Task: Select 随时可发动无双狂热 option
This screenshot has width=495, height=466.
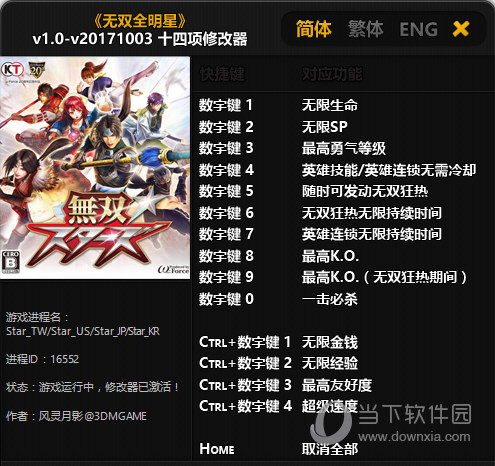Action: pos(365,192)
